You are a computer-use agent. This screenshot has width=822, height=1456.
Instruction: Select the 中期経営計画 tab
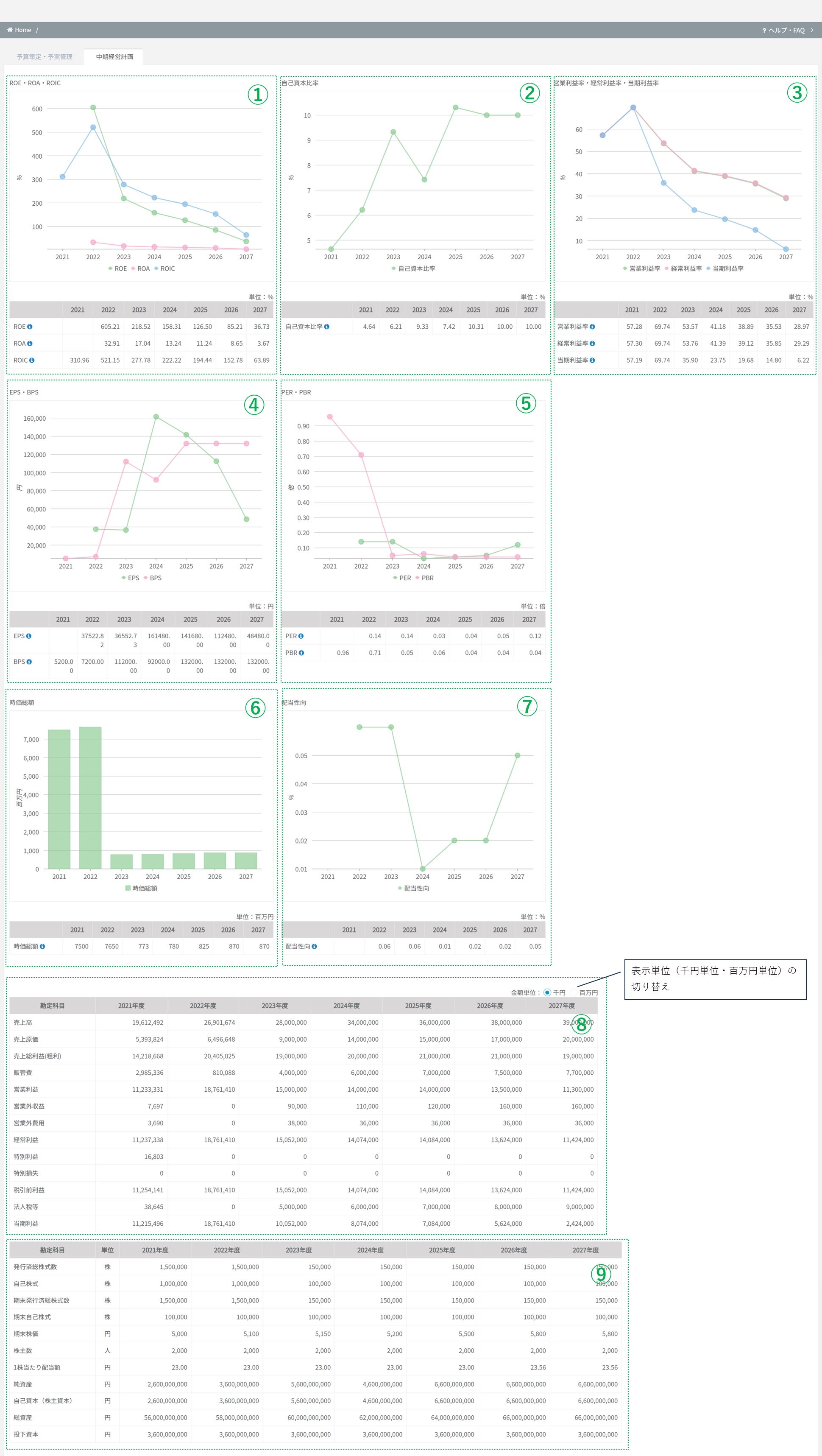point(114,56)
